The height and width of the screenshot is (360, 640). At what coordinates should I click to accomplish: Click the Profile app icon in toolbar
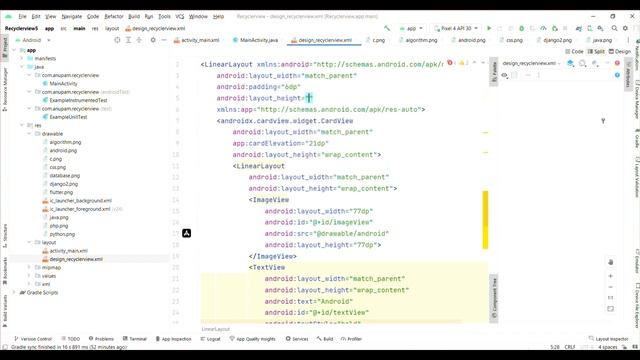click(x=543, y=28)
